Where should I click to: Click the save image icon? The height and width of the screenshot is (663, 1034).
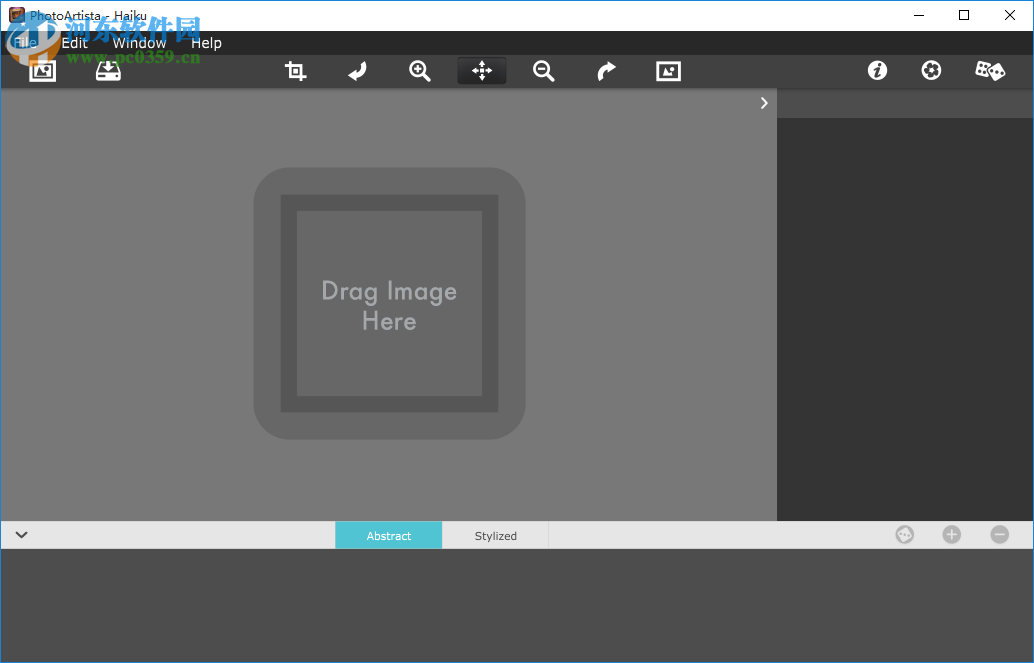[108, 71]
